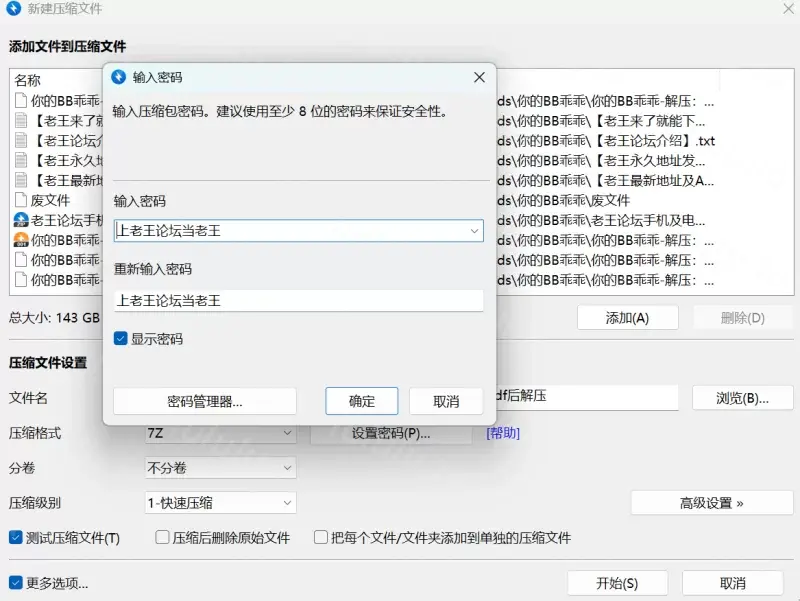The width and height of the screenshot is (800, 601).
Task: Select the path ending 【老王论坛介绍】.txt
Action: [606, 141]
